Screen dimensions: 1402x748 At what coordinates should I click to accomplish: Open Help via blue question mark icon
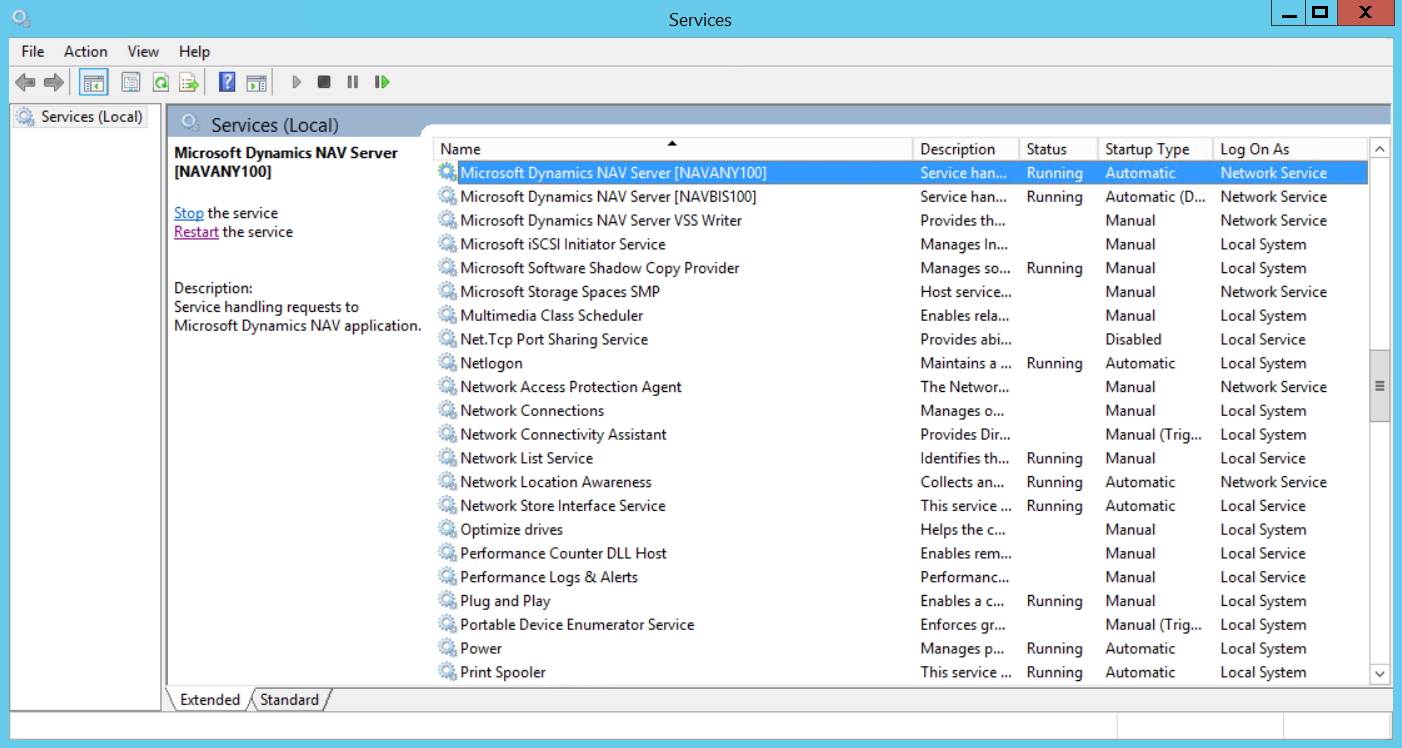point(227,82)
